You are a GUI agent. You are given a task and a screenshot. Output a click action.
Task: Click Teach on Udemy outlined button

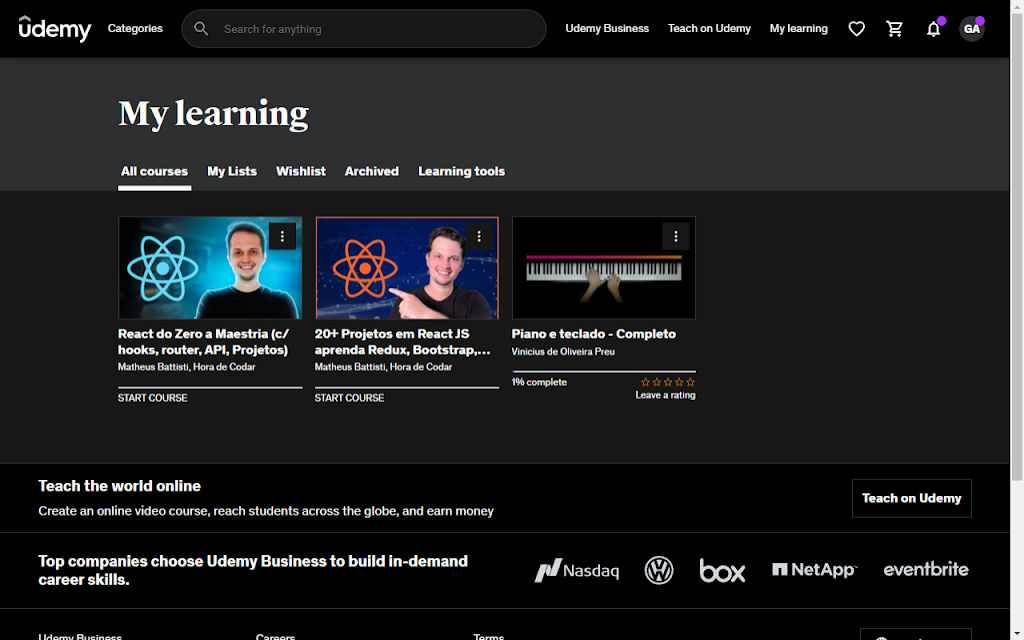pyautogui.click(x=912, y=498)
